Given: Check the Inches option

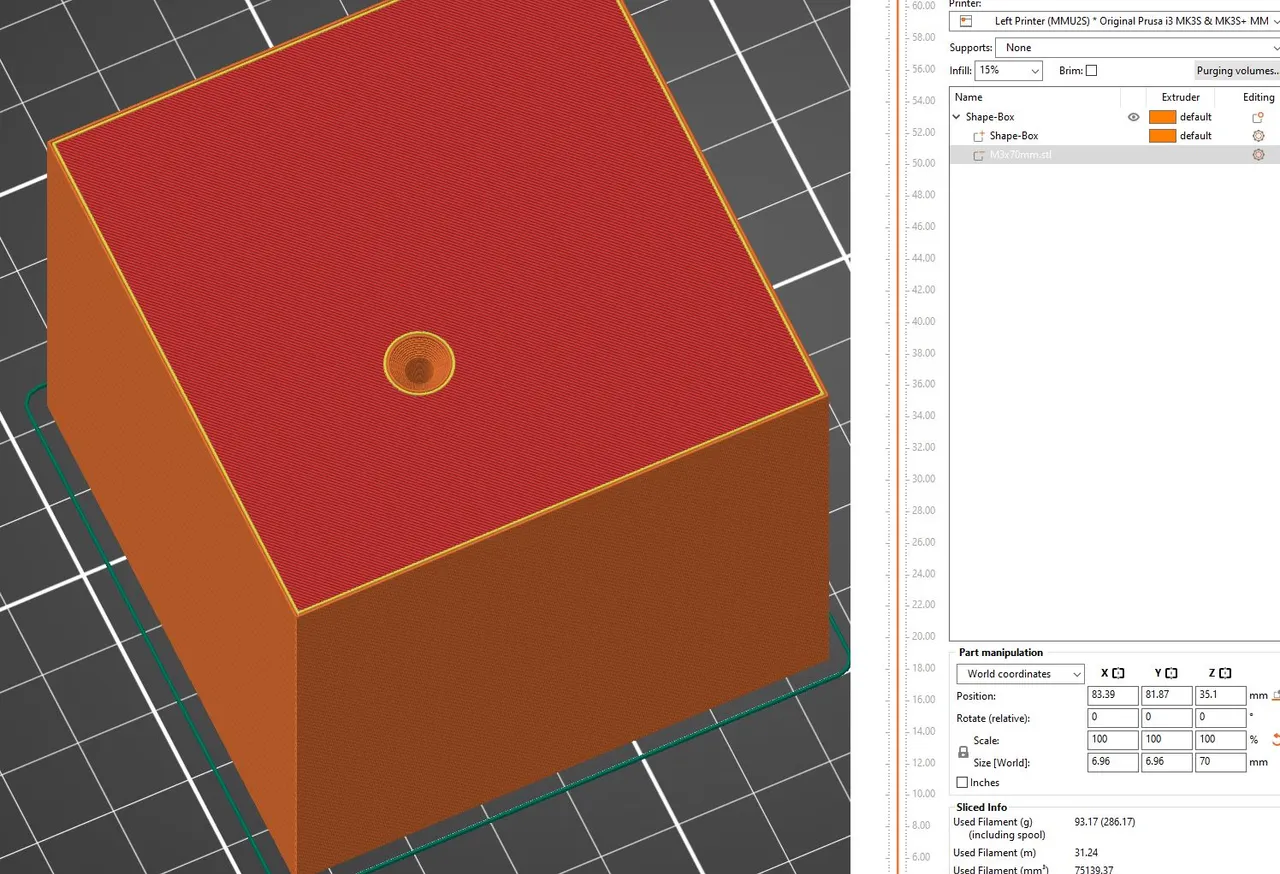Looking at the screenshot, I should [963, 782].
